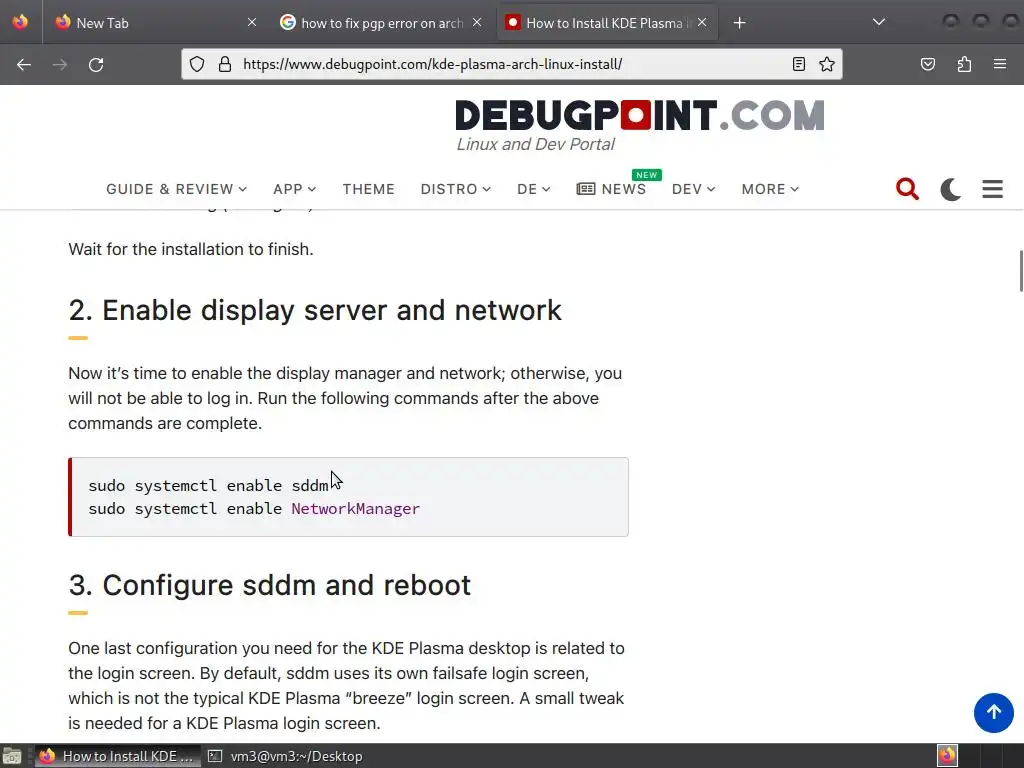Viewport: 1024px width, 768px height.
Task: Expand the More menu
Action: click(770, 189)
